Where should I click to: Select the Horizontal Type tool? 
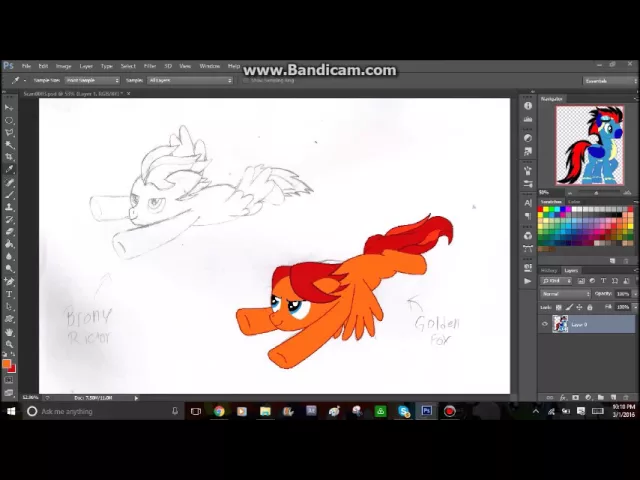[x=9, y=294]
